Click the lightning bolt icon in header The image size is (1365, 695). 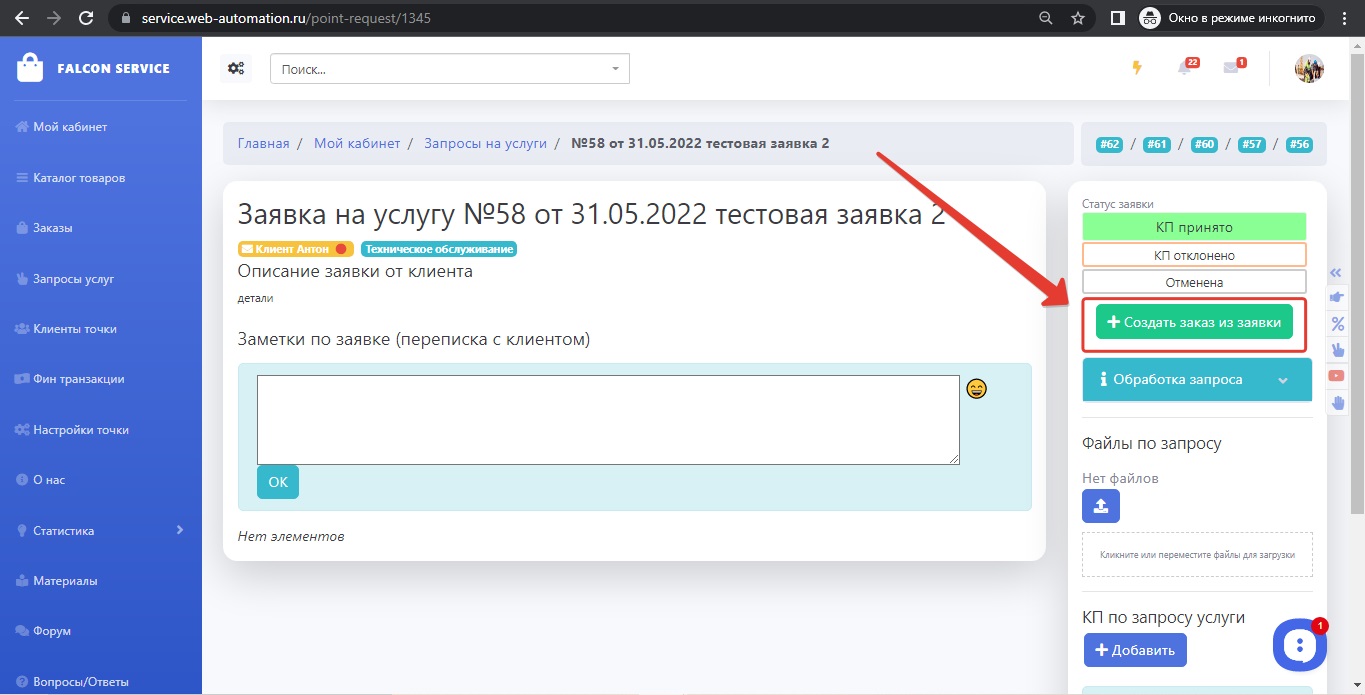1136,68
